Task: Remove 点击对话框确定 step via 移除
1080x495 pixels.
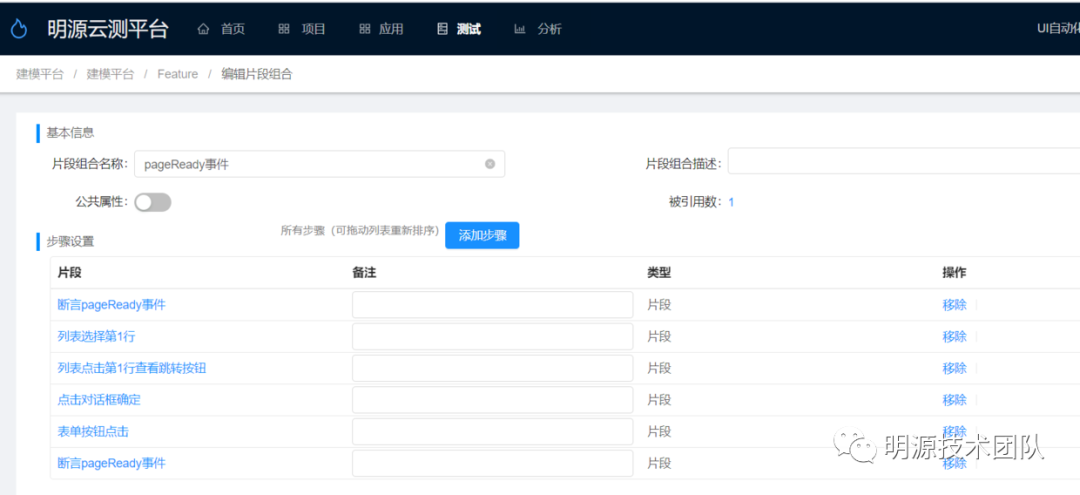Action: (955, 400)
